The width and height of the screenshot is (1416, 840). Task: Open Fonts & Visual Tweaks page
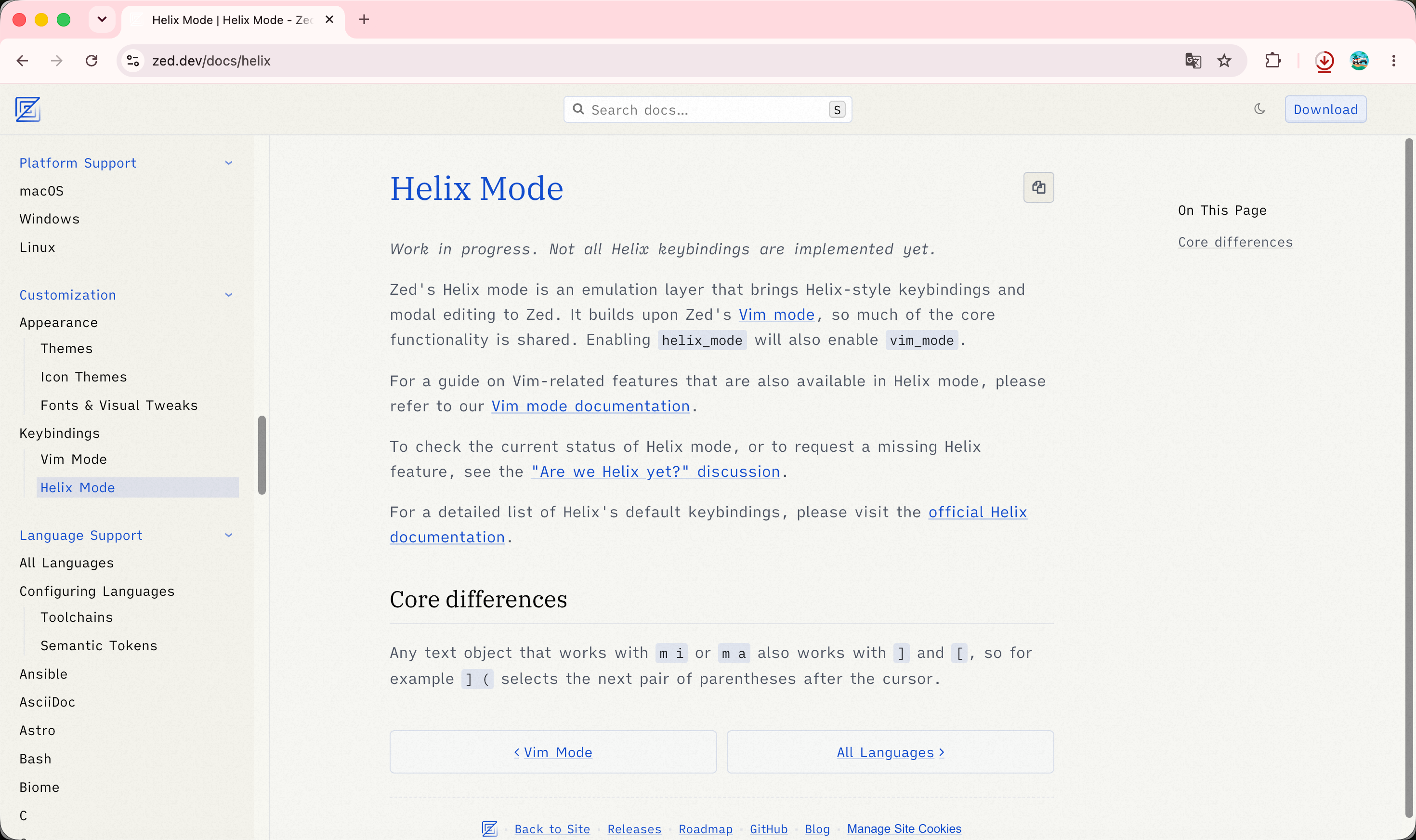(x=119, y=405)
